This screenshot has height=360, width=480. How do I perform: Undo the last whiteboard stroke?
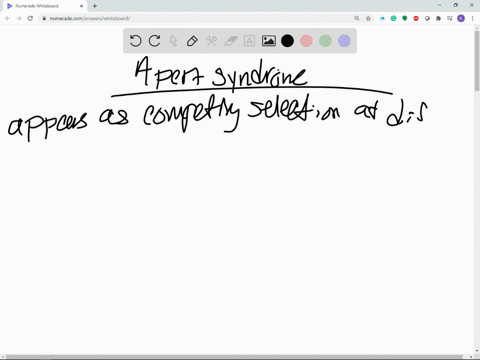(x=135, y=41)
